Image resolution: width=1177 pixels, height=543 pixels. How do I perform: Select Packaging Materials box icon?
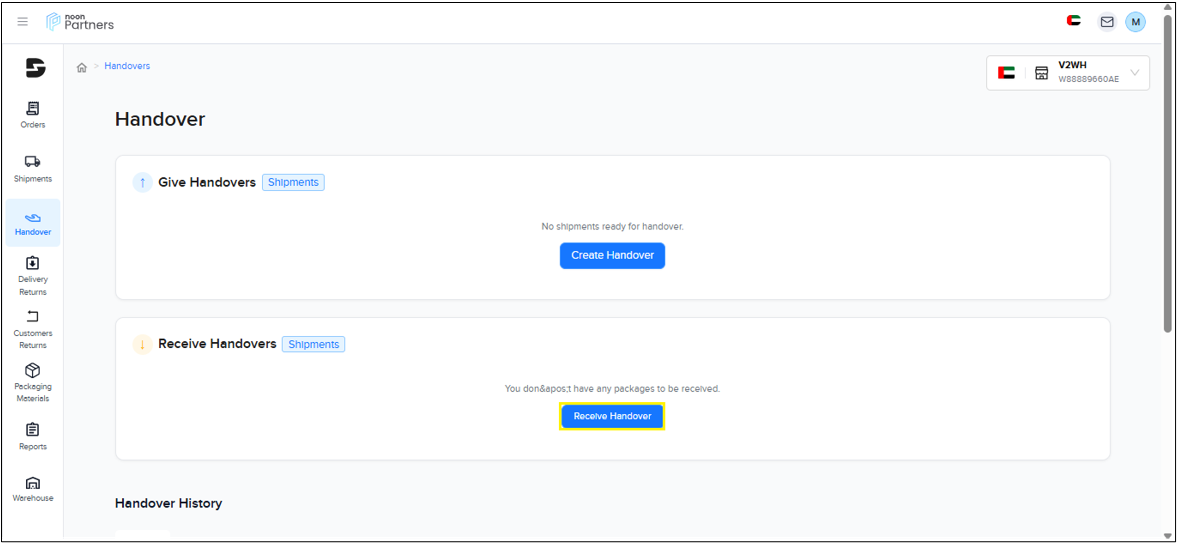(x=33, y=382)
